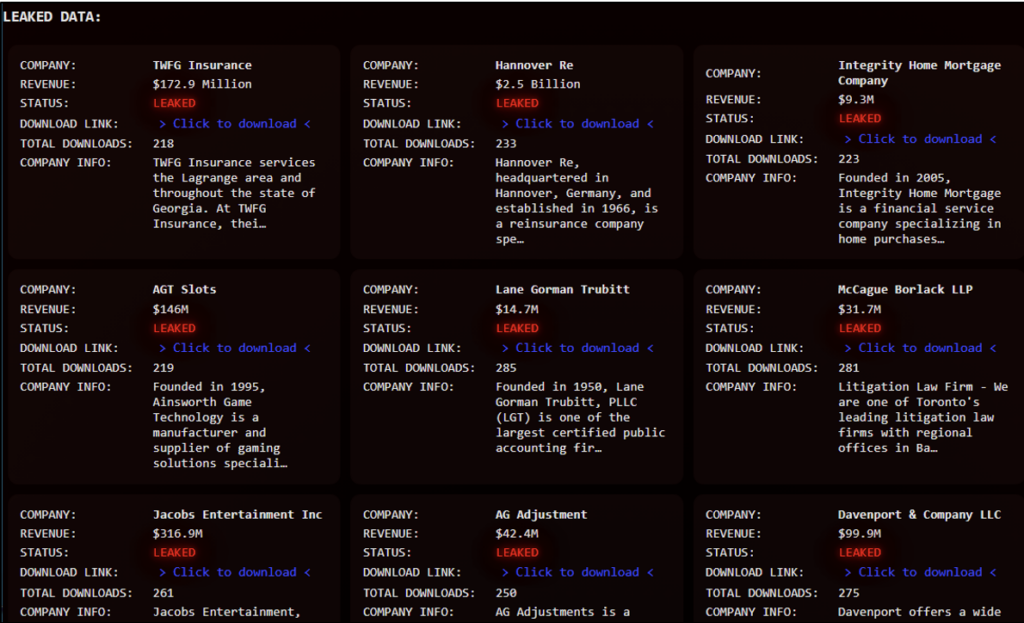Click total downloads count 219
The image size is (1024, 623).
163,368
